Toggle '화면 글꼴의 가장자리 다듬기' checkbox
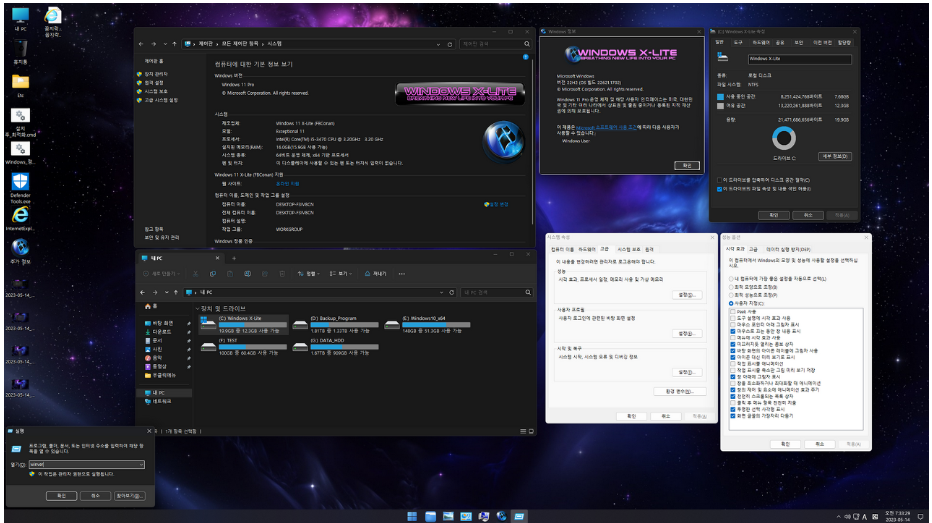The image size is (932, 523). pos(733,416)
